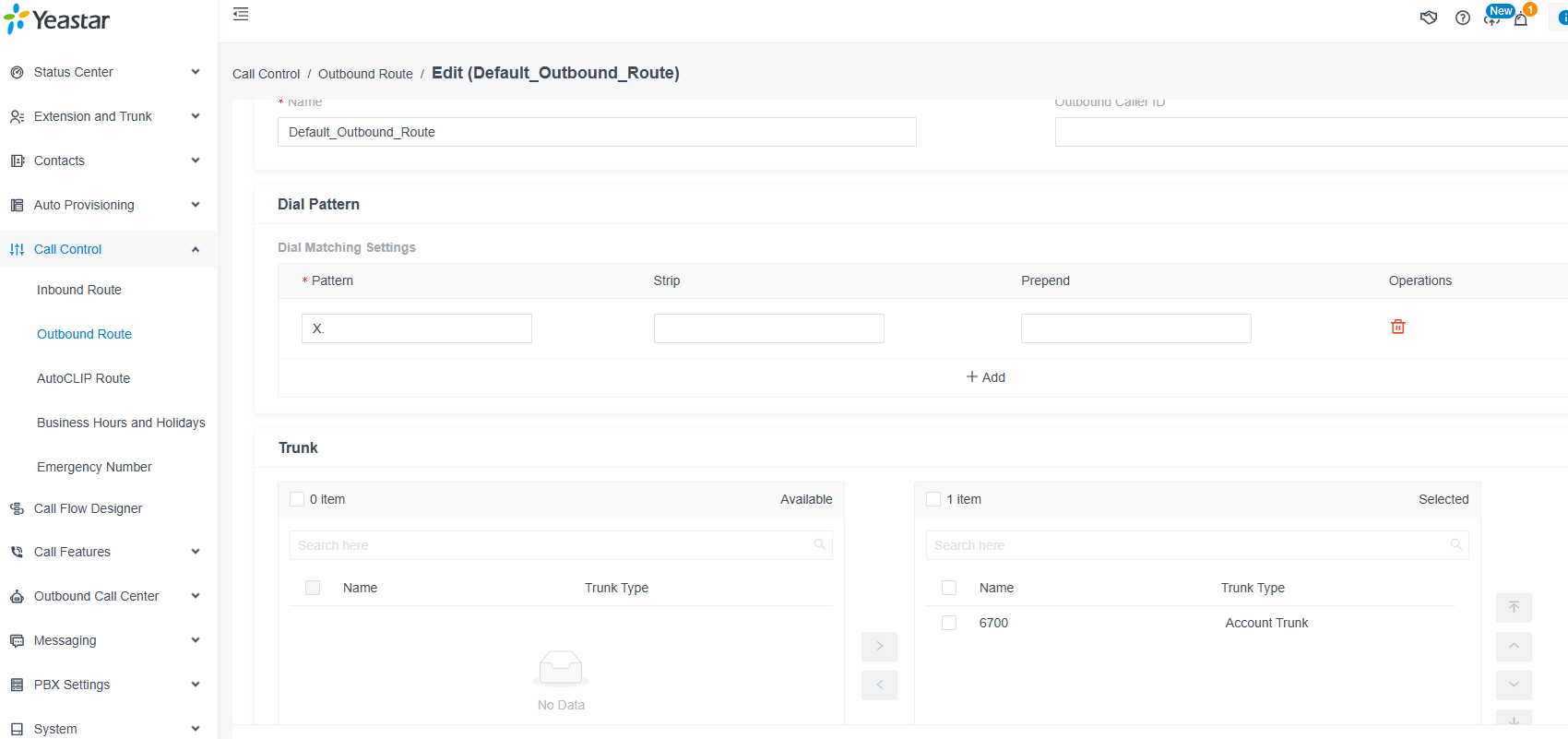Screen dimensions: 1568x739
Task: Click the Status Center sidebar icon
Action: point(17,72)
